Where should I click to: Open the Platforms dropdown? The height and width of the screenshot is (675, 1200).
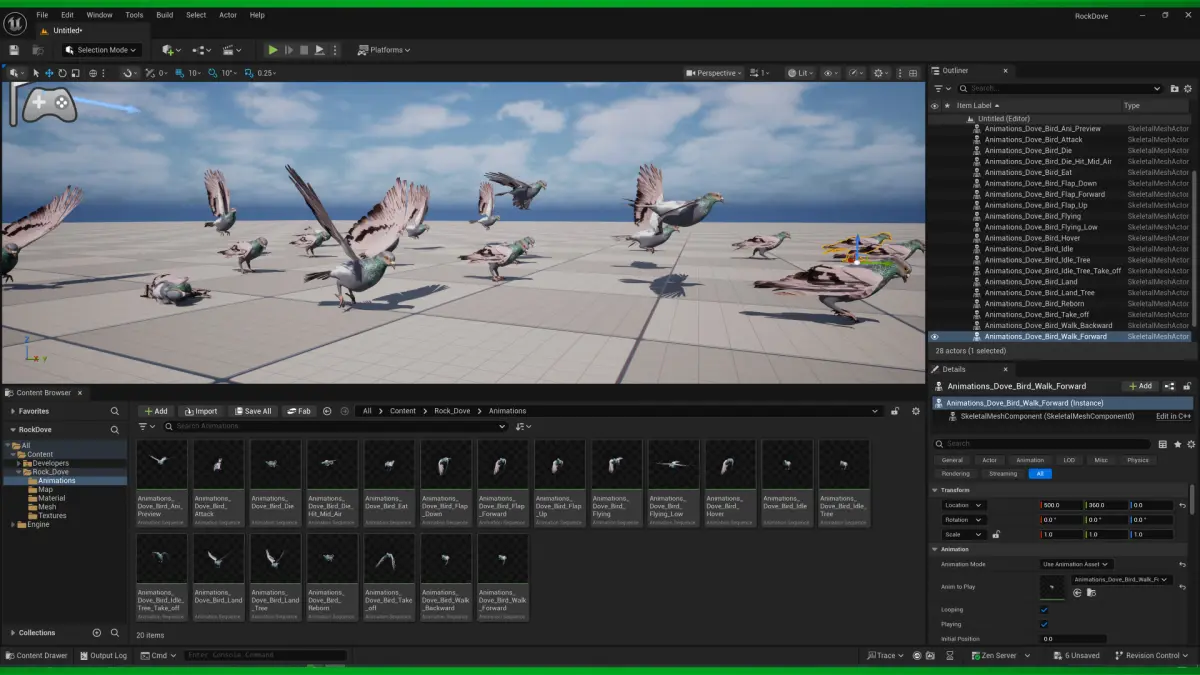coord(385,50)
